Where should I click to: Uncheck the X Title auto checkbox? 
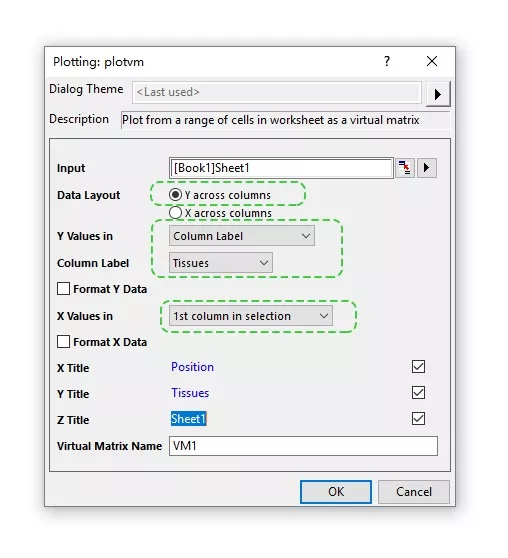[x=418, y=367]
